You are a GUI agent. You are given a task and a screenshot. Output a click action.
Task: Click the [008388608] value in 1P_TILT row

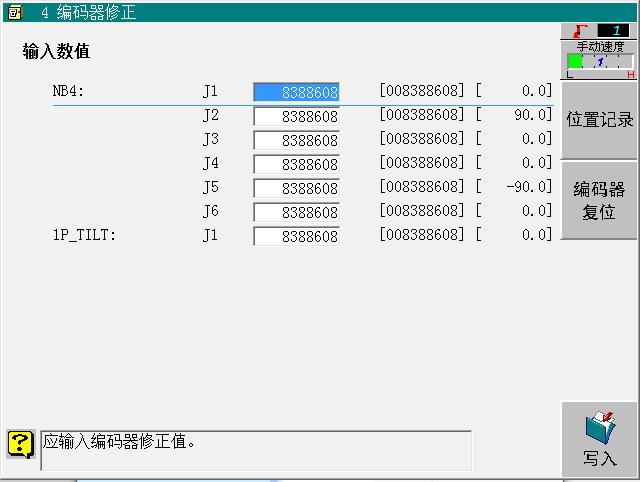[x=422, y=235]
